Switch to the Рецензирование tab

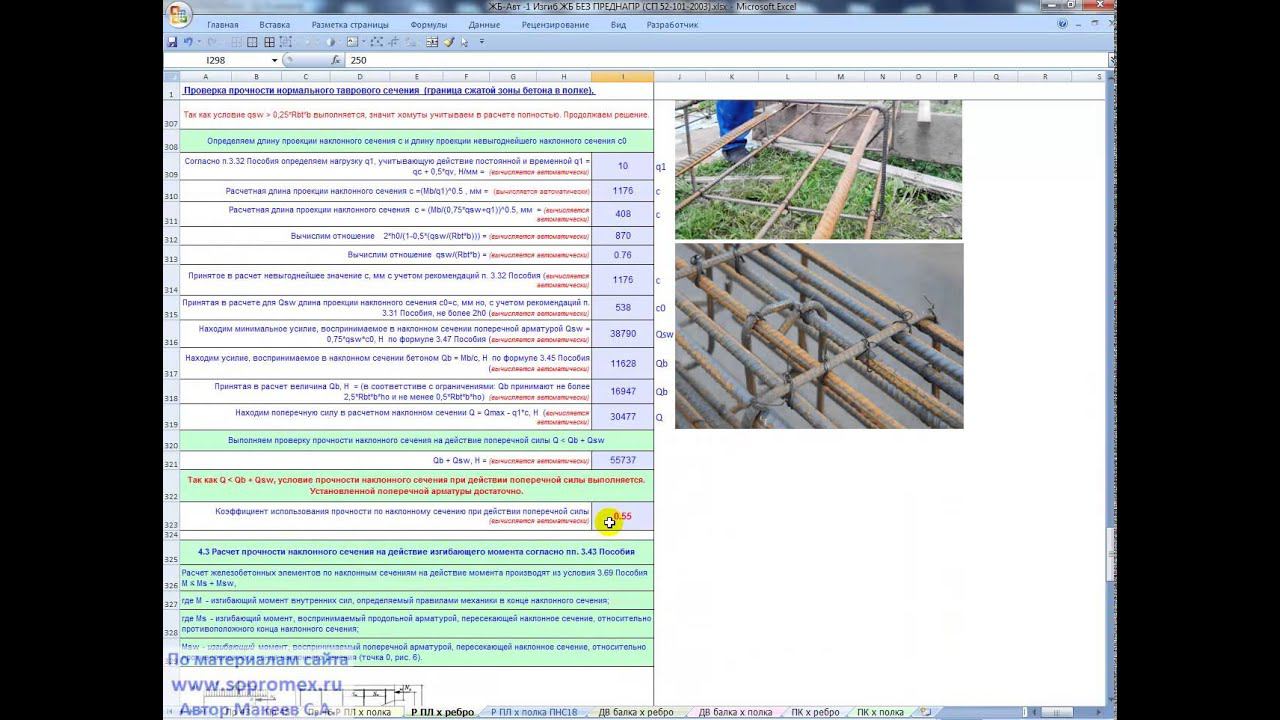point(555,24)
